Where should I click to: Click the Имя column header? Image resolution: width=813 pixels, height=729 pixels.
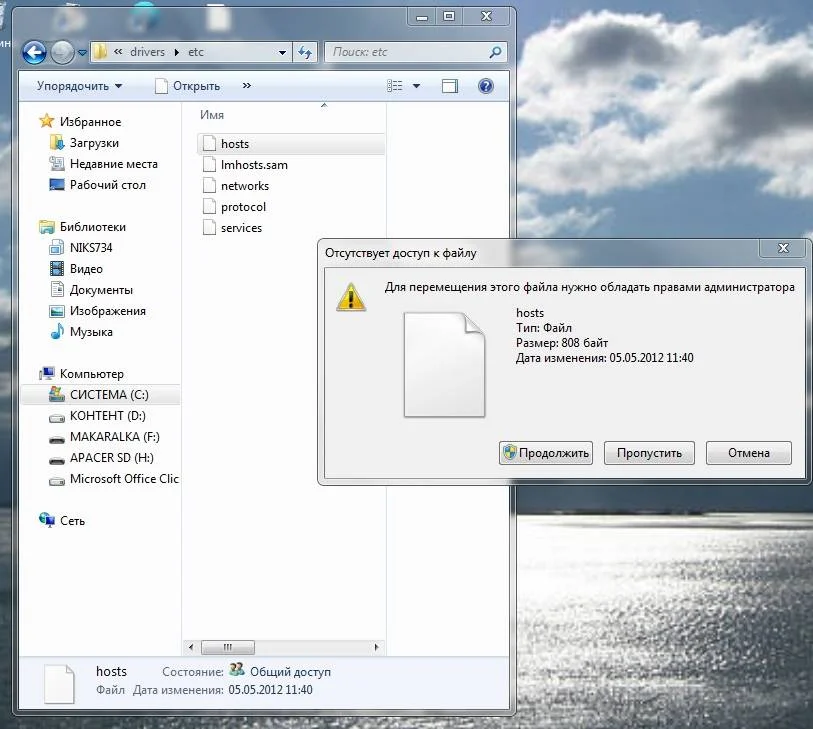pos(212,115)
